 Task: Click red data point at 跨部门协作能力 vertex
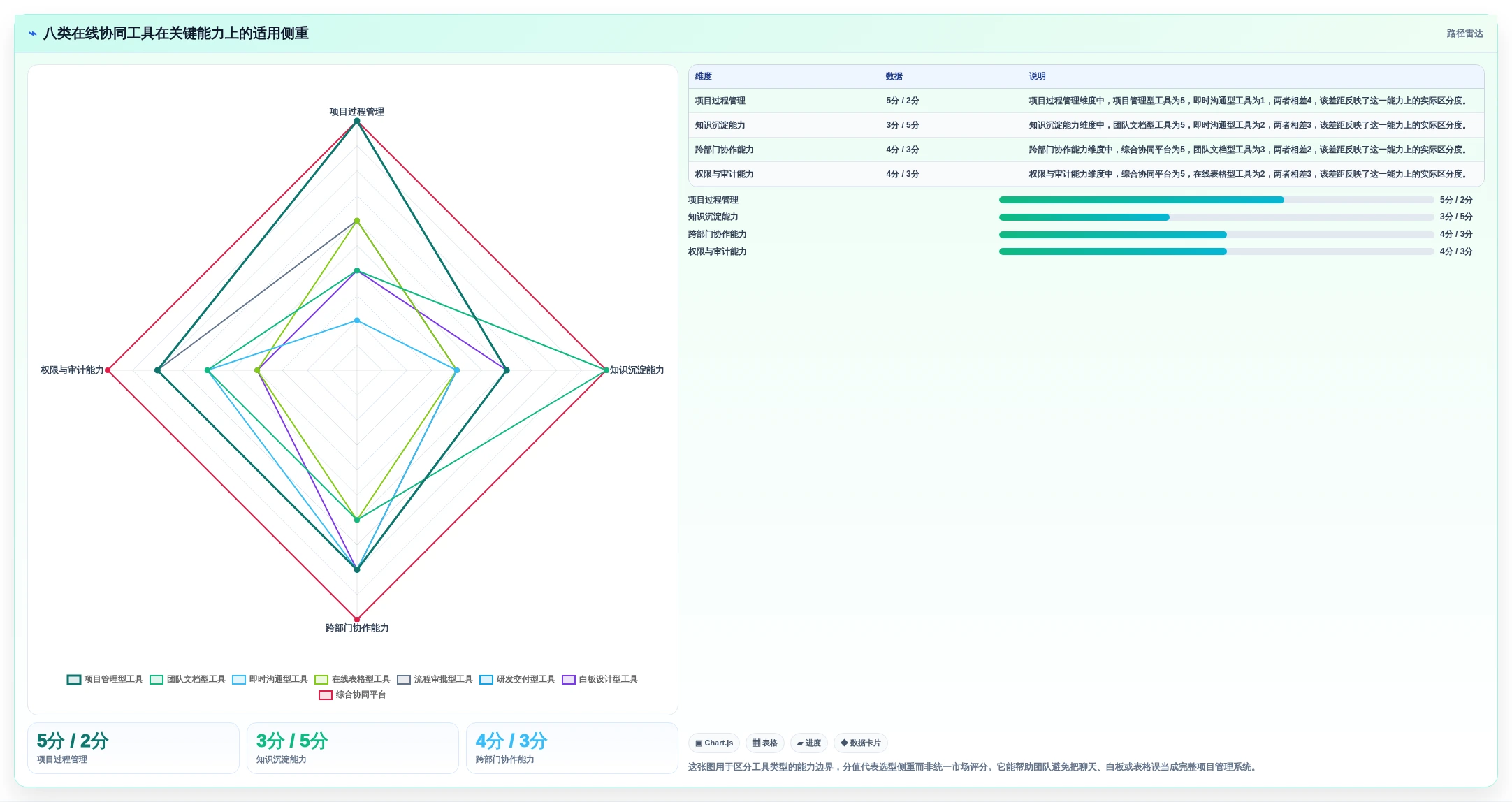[x=357, y=620]
